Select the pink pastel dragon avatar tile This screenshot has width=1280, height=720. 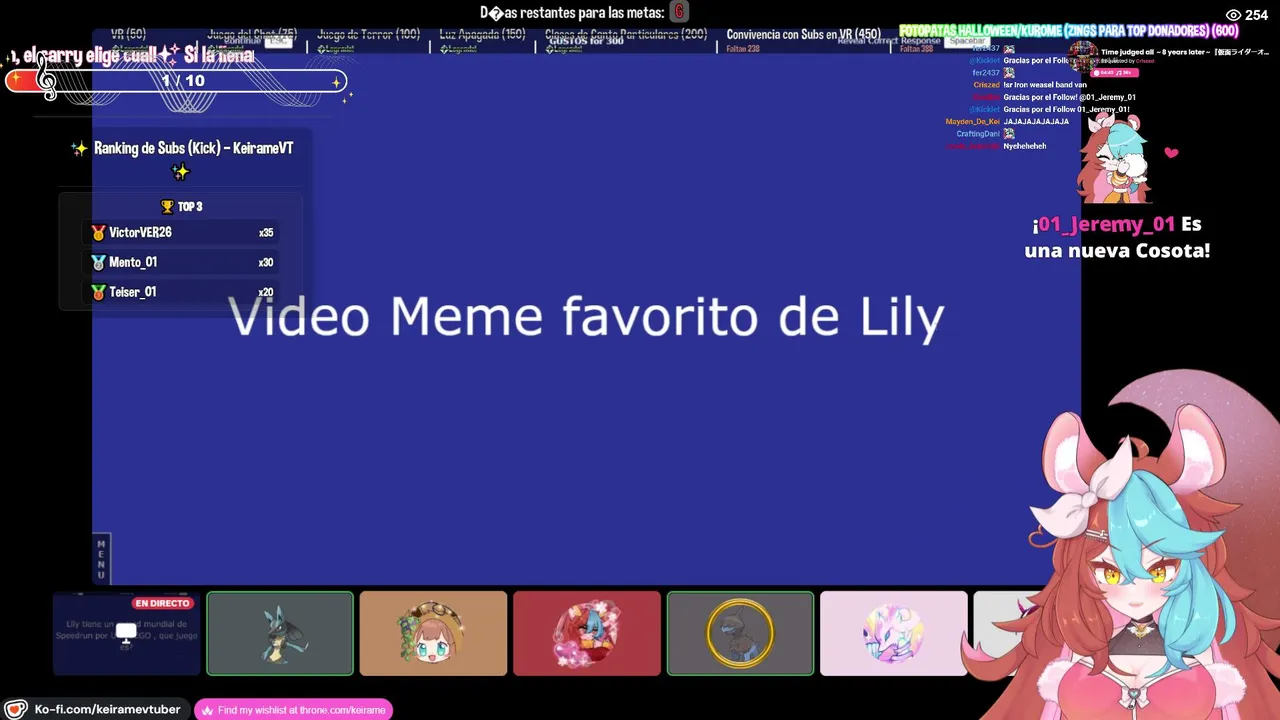coord(894,633)
